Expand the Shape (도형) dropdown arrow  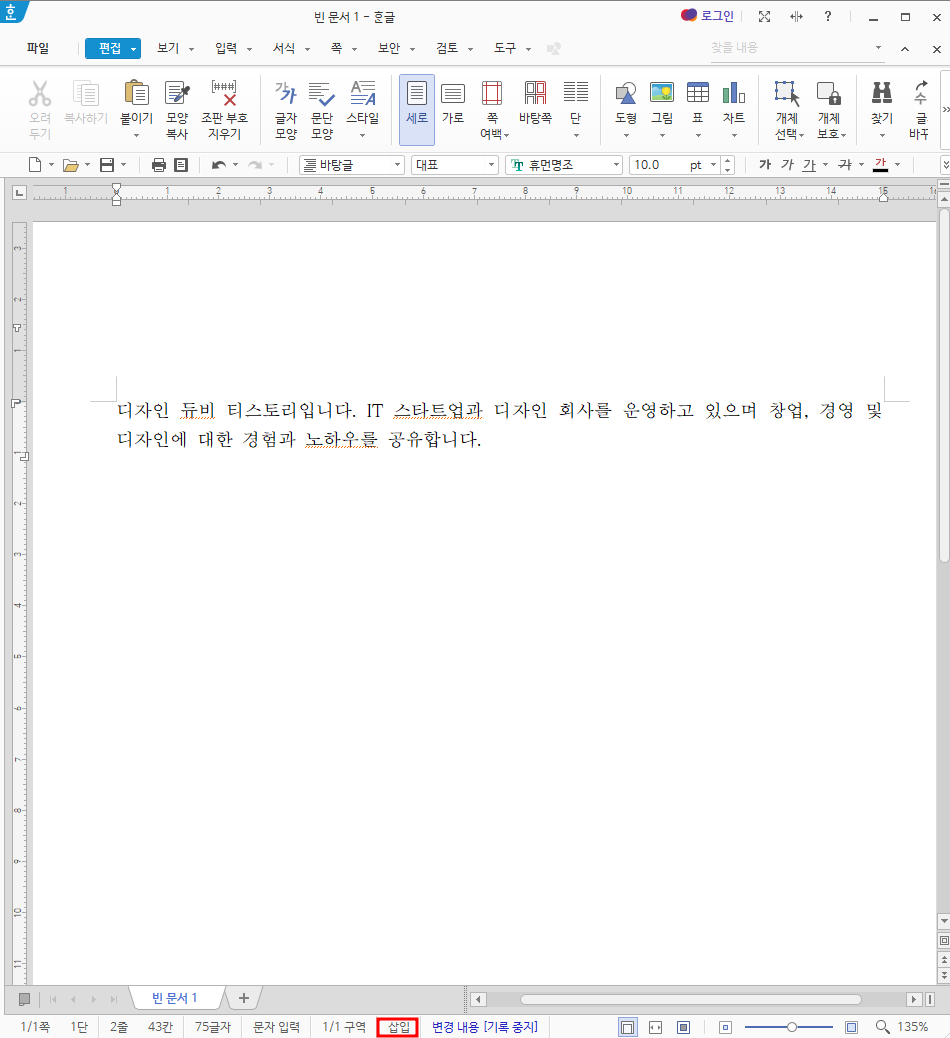[x=626, y=136]
